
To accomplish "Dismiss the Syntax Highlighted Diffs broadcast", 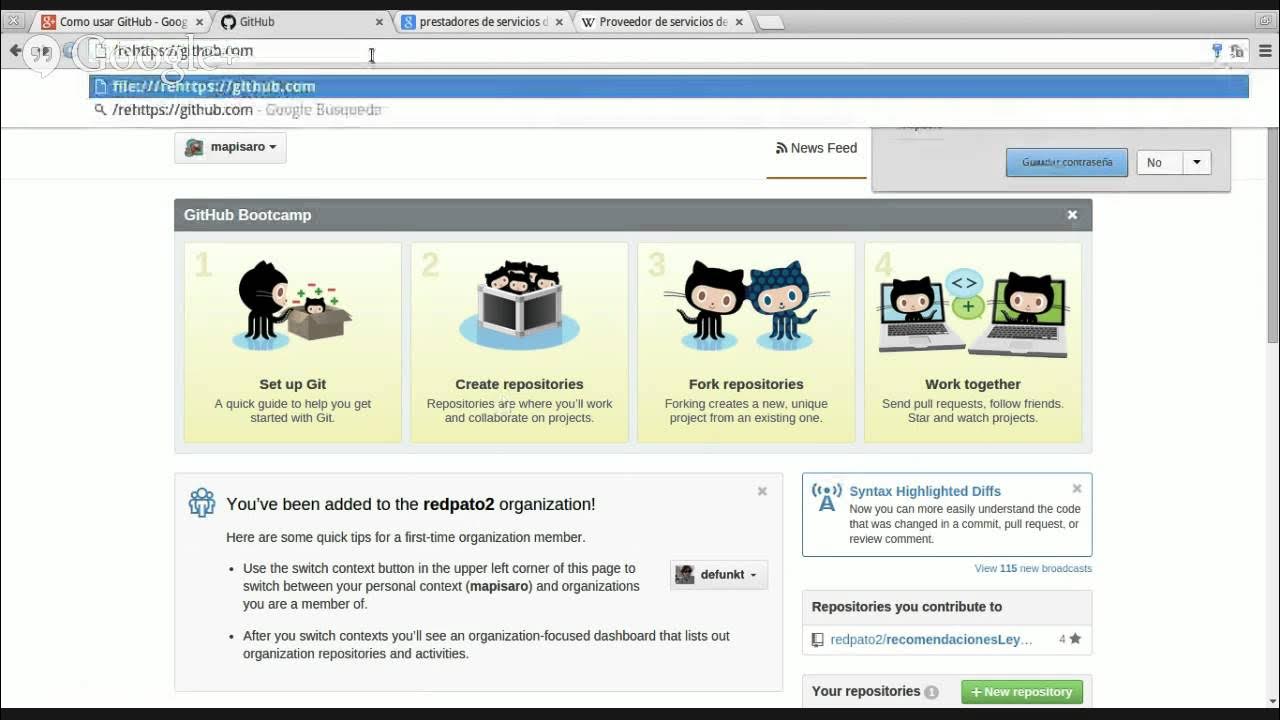I will click(1077, 489).
